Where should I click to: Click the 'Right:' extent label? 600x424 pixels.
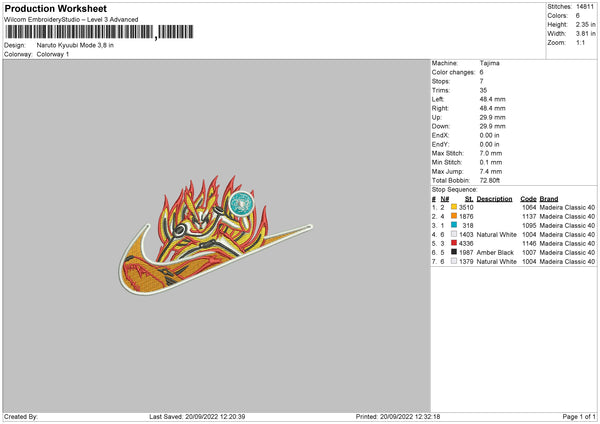tap(440, 108)
